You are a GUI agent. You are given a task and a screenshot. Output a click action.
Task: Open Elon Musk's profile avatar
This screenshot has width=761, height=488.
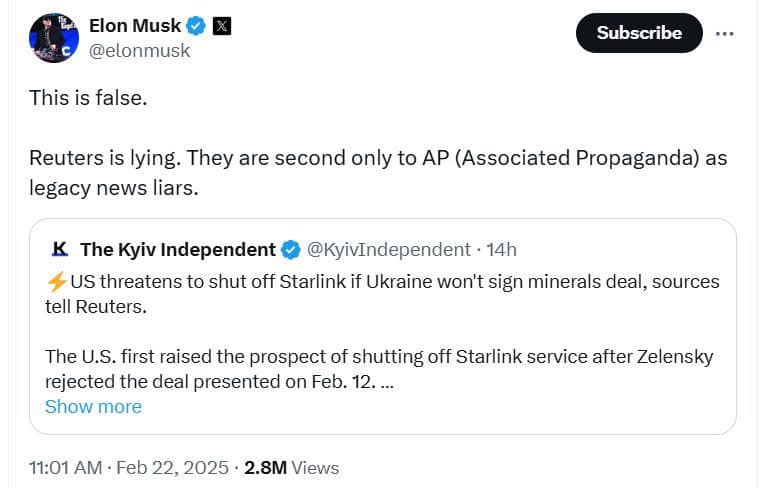pos(54,39)
